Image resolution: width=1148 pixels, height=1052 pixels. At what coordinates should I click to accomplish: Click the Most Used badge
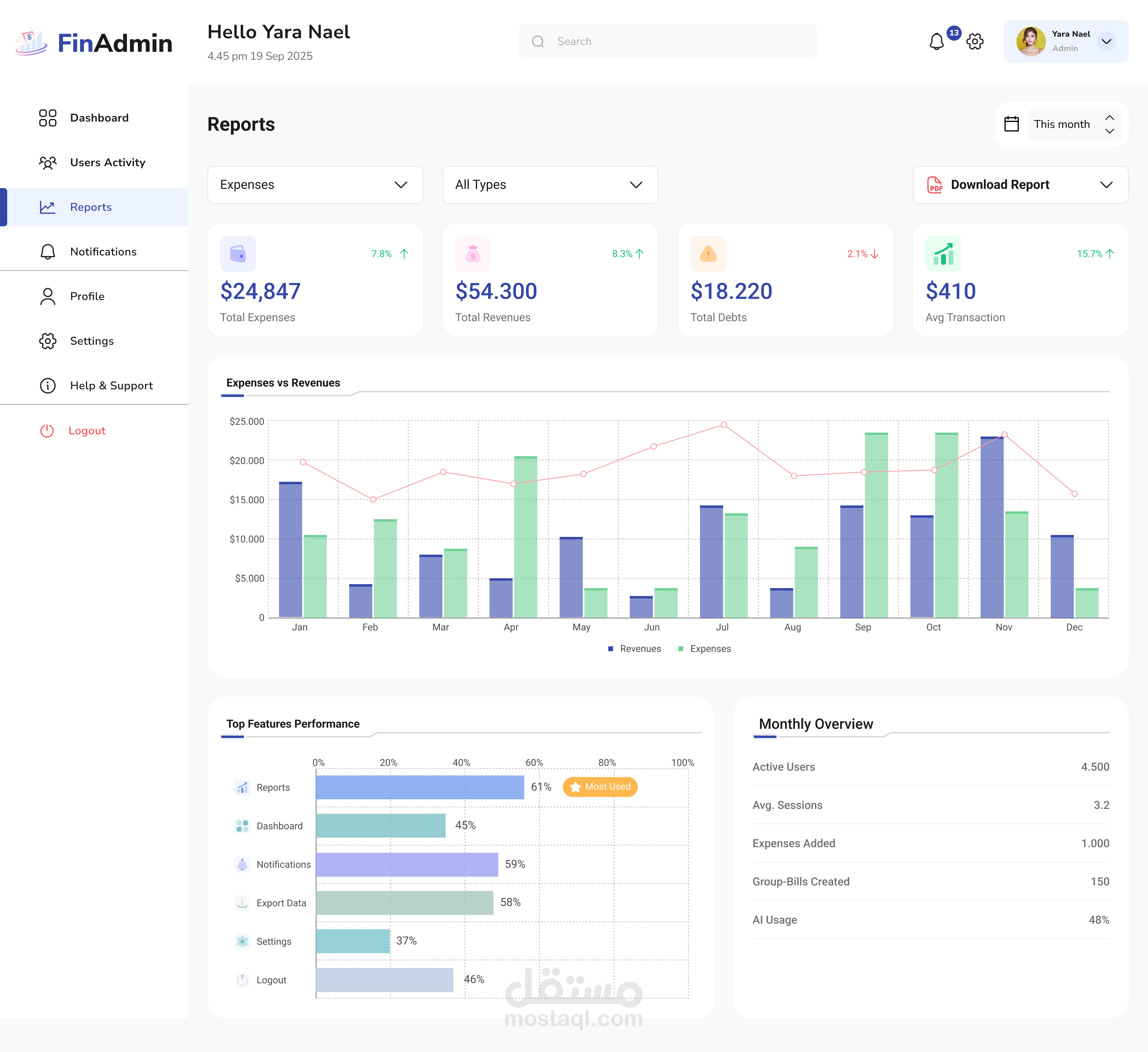[x=600, y=787]
